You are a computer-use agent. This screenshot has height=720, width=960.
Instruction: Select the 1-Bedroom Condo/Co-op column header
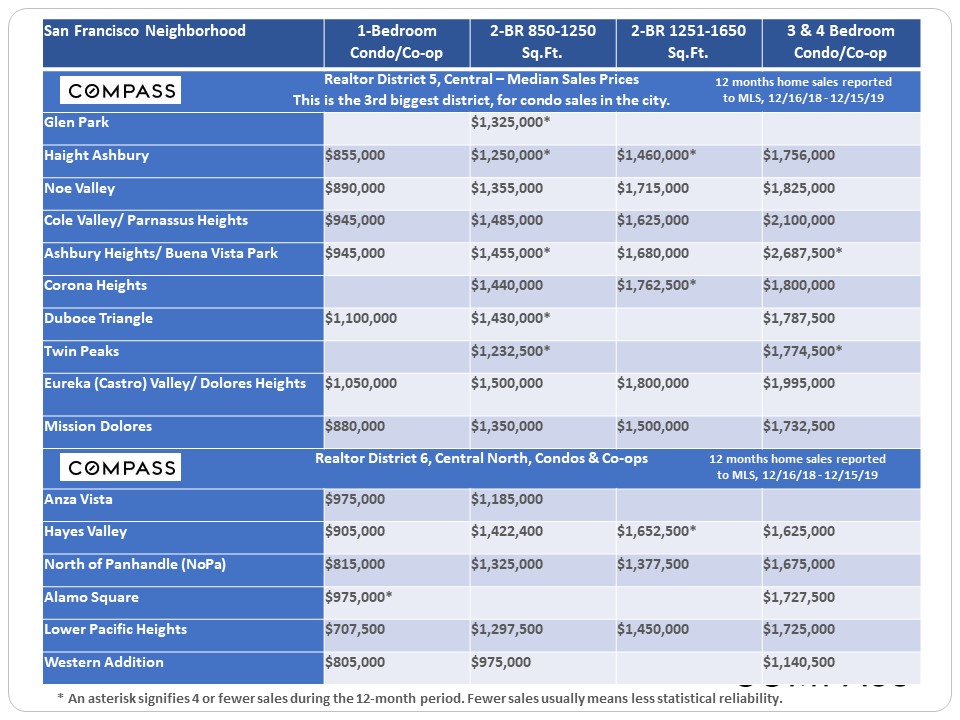396,41
